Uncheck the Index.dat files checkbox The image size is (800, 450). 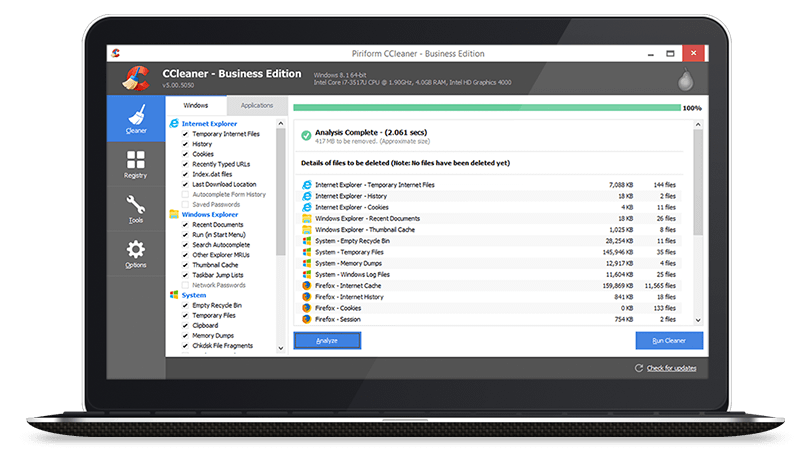point(185,174)
